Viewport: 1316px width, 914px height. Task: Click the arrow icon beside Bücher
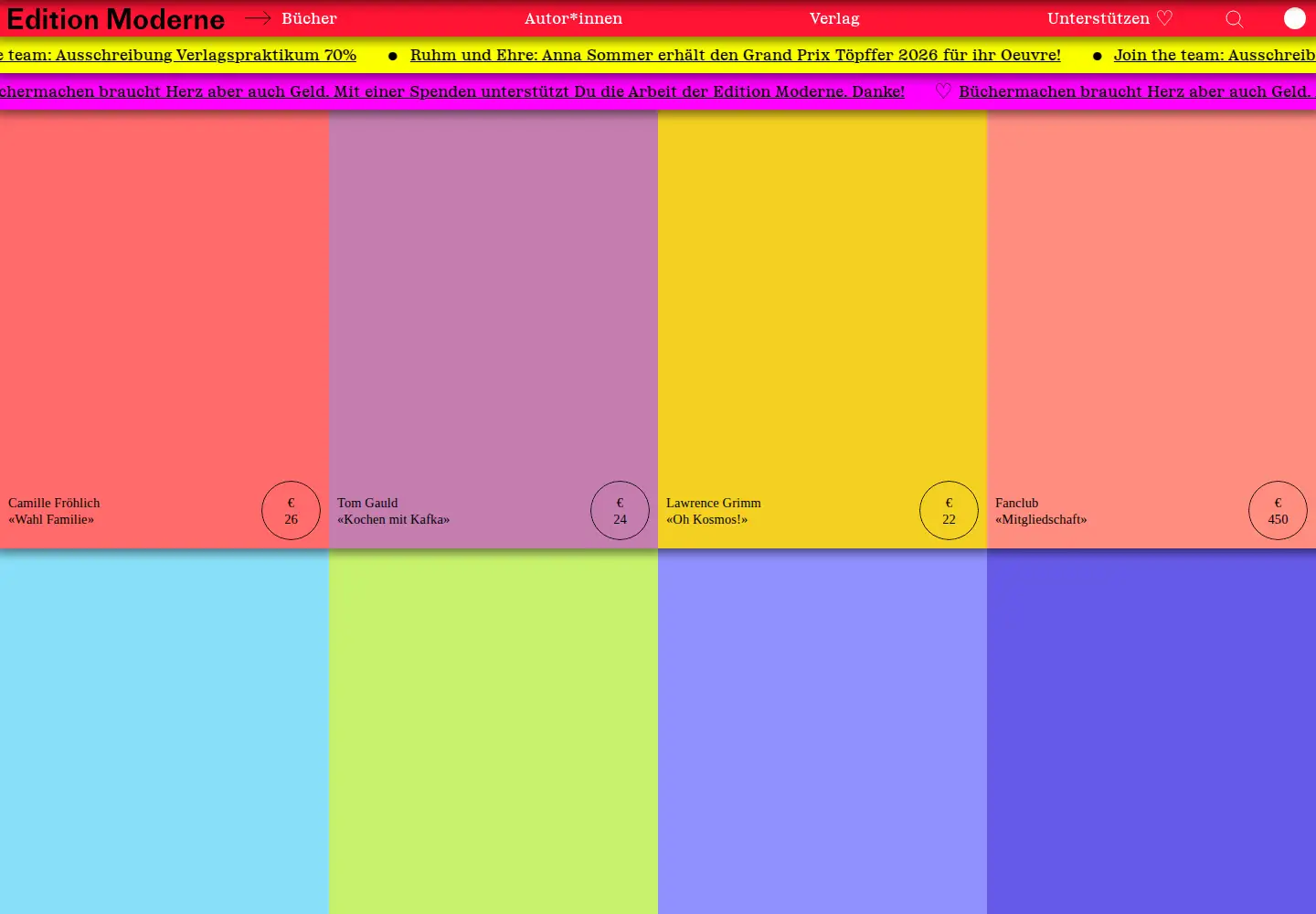coord(258,18)
